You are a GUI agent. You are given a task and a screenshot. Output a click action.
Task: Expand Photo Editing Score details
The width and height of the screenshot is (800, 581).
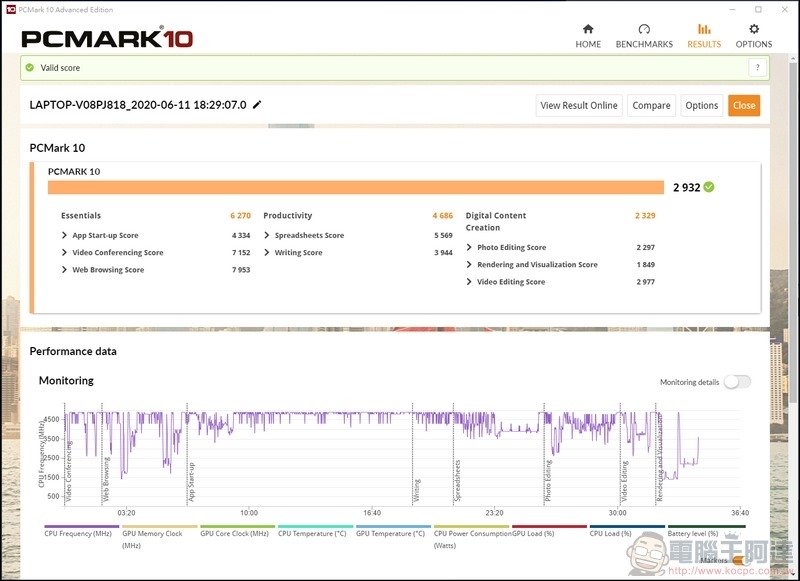point(470,247)
